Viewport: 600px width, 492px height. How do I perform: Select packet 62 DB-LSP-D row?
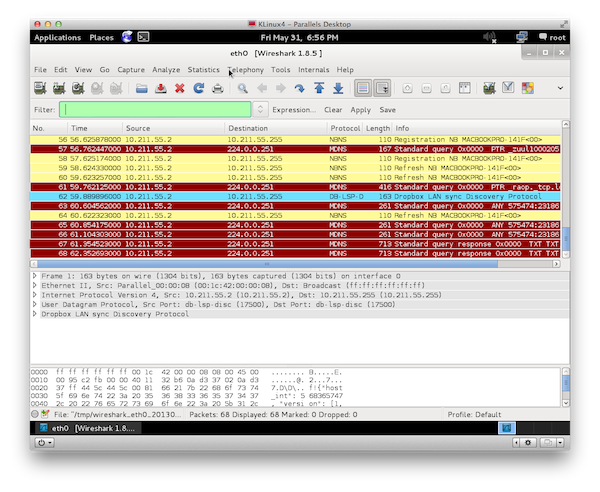295,196
